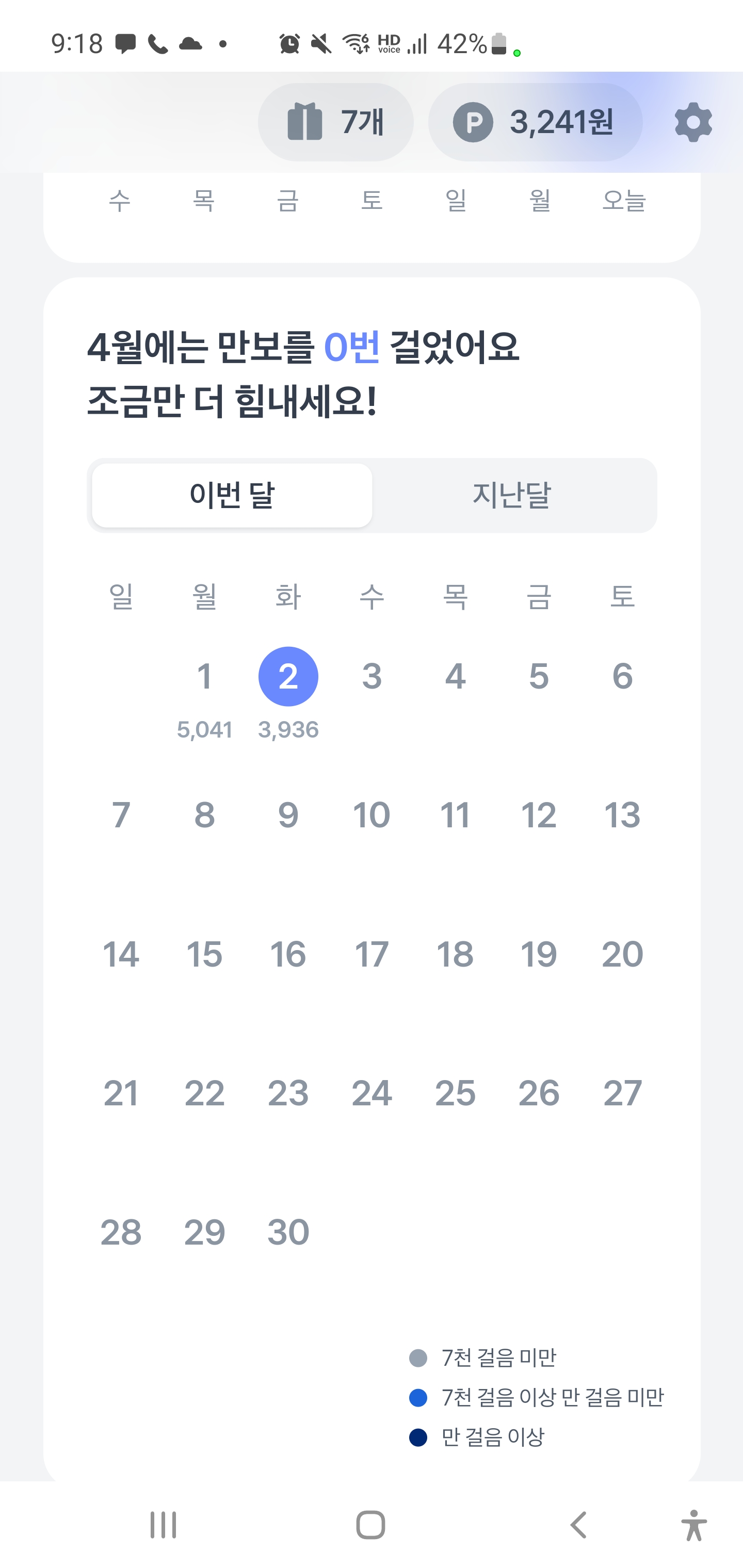The width and height of the screenshot is (743, 1568).
Task: Tap the navy 만 걸음 이상 legend dot
Action: [x=418, y=1437]
